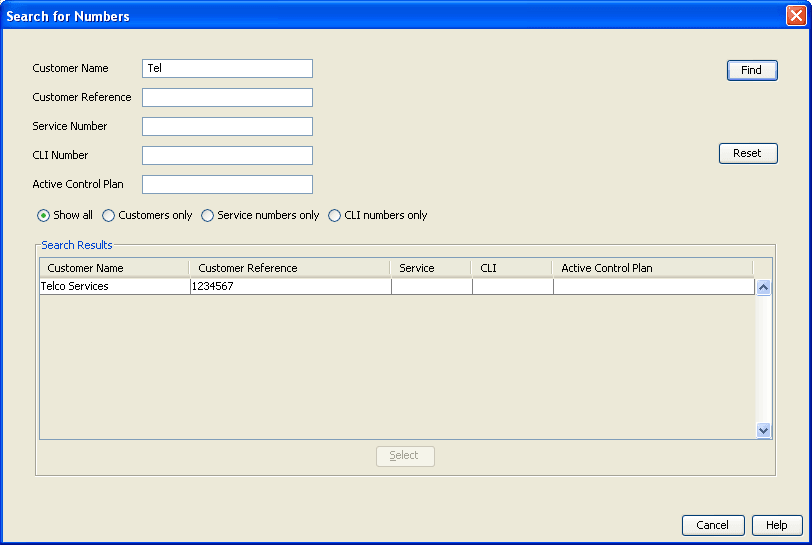Choose CLI numbers only radio option

(x=378, y=216)
